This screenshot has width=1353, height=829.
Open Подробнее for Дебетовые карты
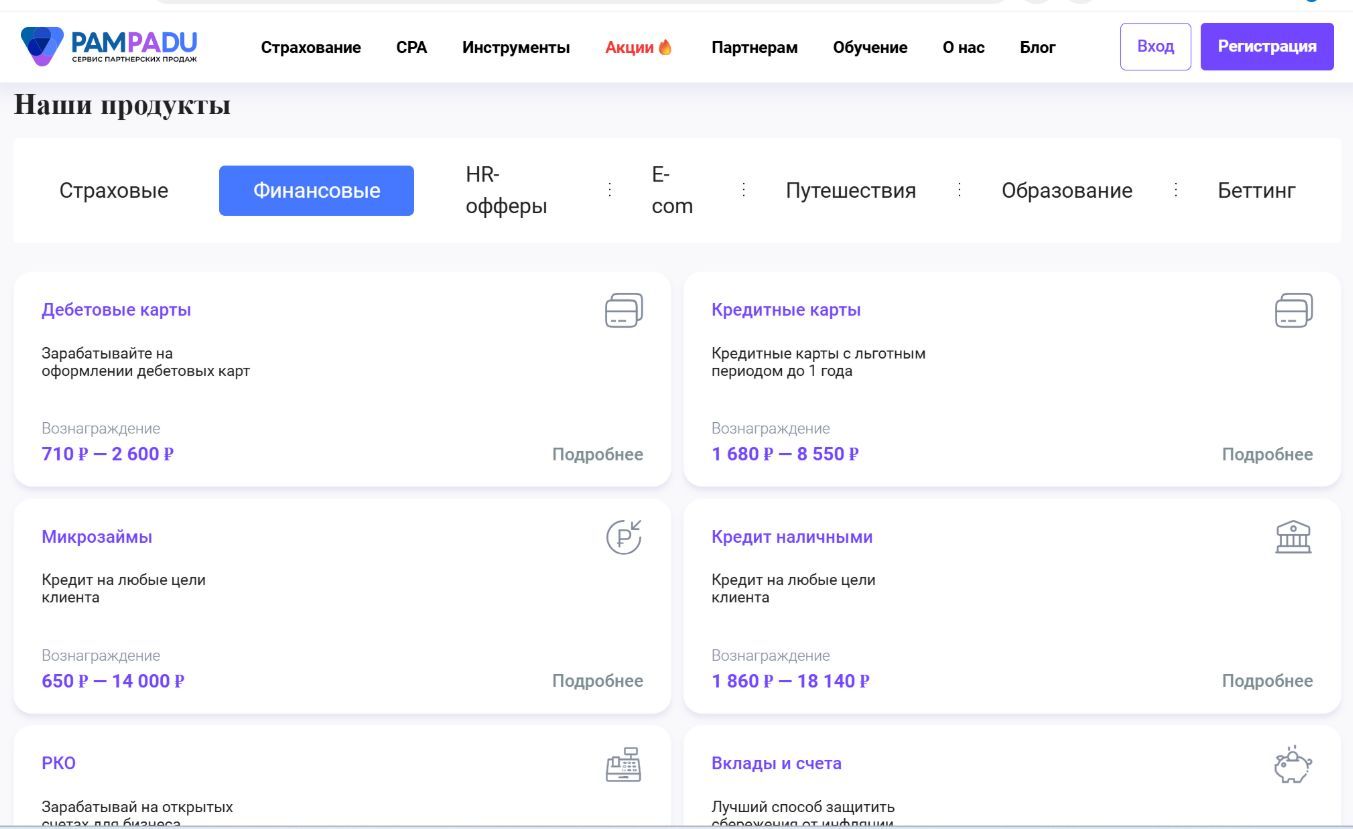coord(597,454)
